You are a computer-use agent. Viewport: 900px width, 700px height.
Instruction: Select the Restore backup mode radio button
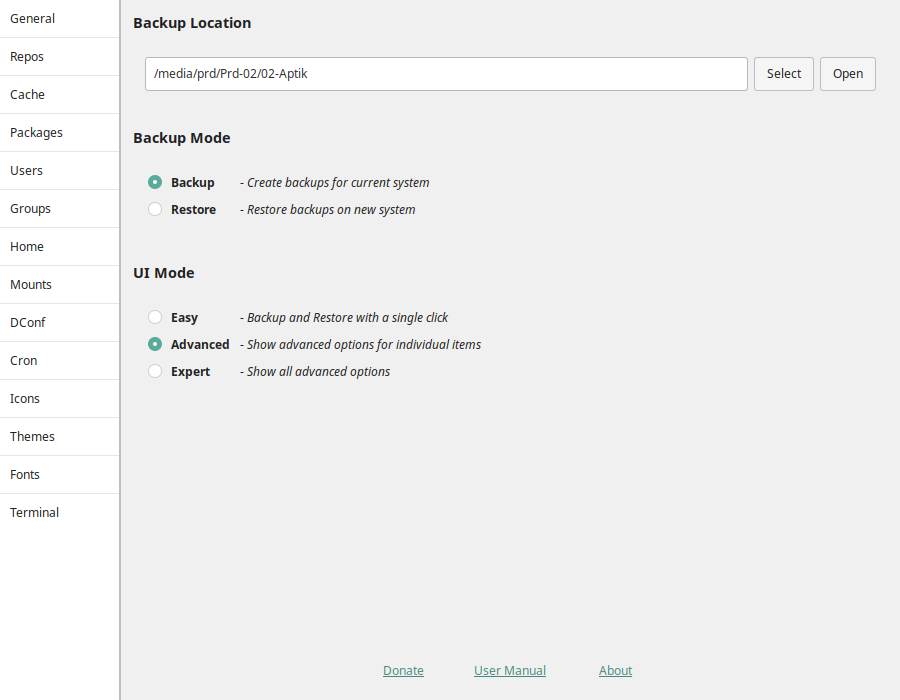pos(155,209)
